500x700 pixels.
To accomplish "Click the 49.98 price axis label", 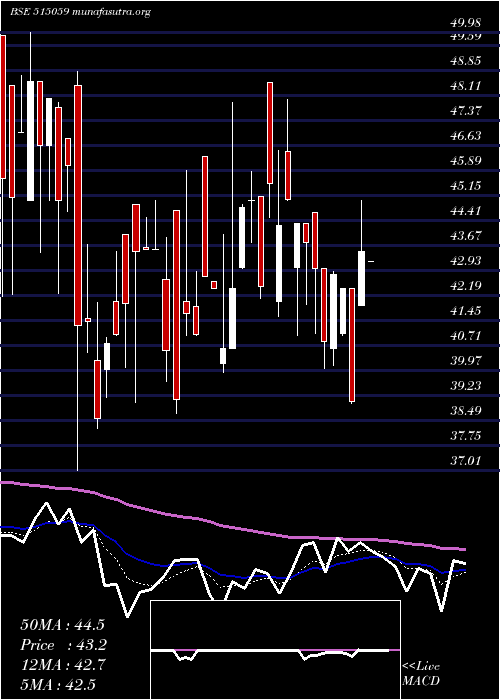I will pos(467,22).
